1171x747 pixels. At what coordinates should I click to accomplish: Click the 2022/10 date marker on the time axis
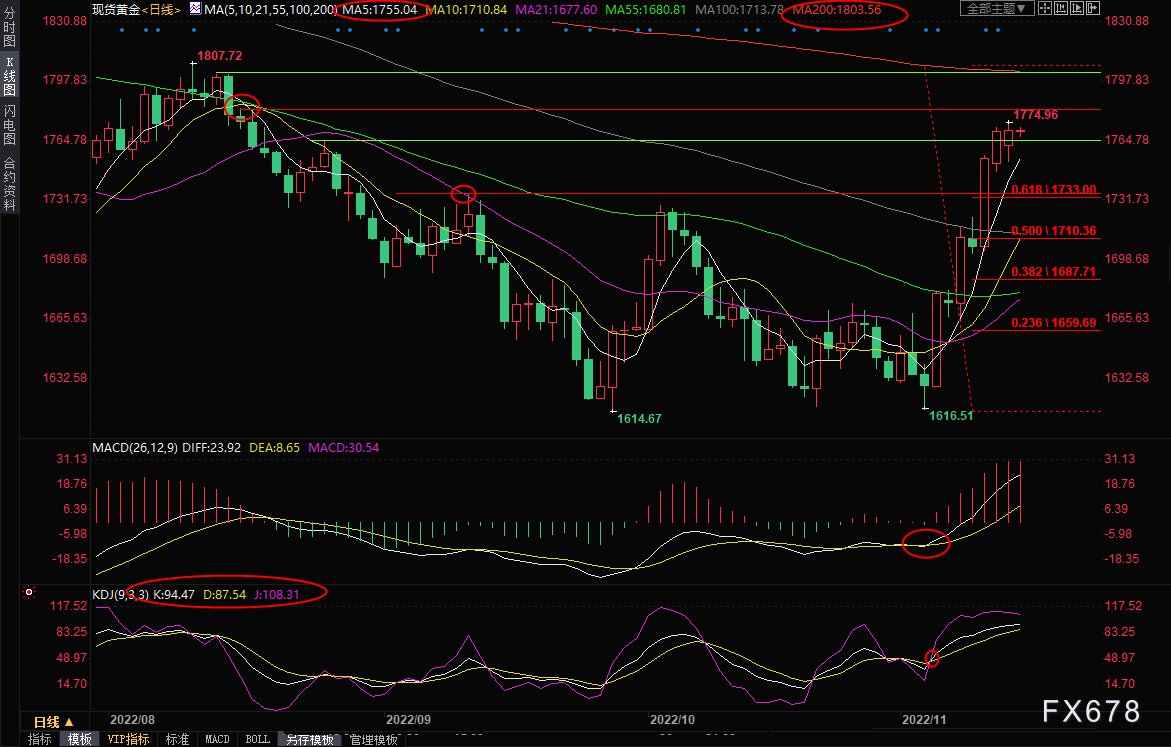tap(671, 719)
